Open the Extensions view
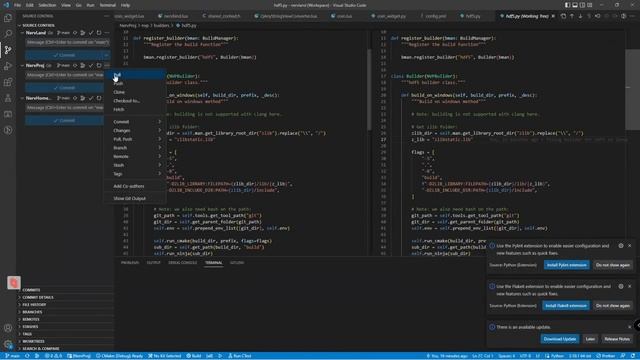This screenshot has height=360, width=640. [8, 82]
